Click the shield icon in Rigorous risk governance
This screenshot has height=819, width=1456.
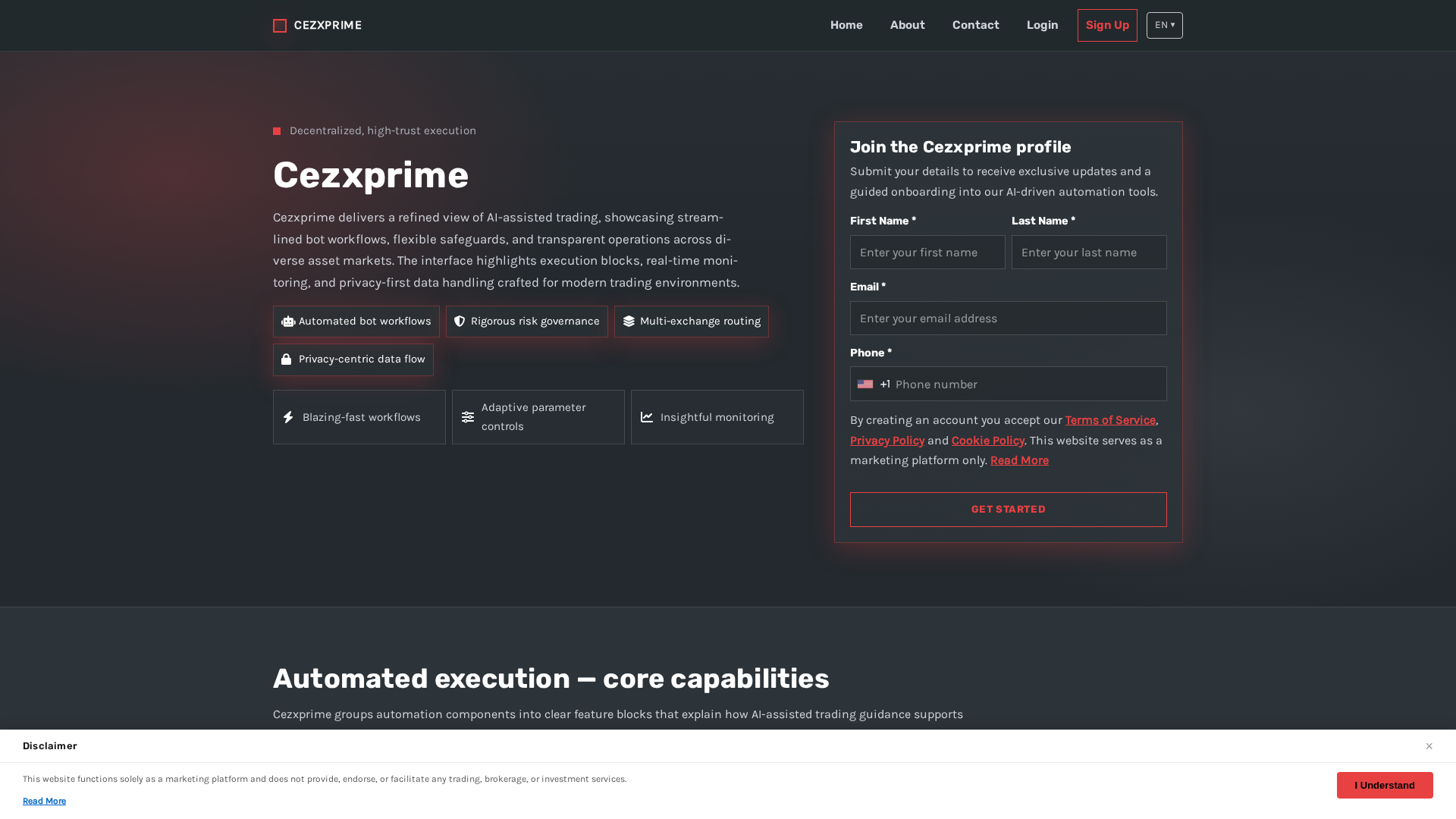[460, 322]
